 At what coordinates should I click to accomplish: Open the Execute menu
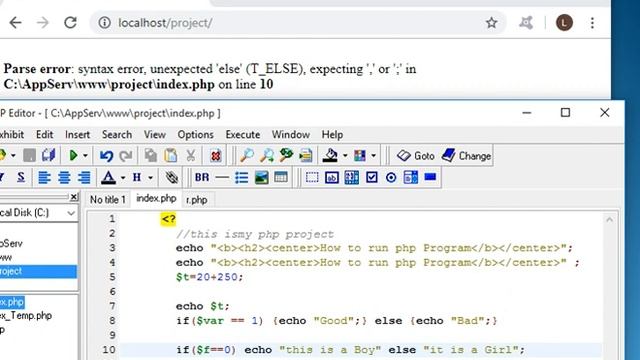243,134
